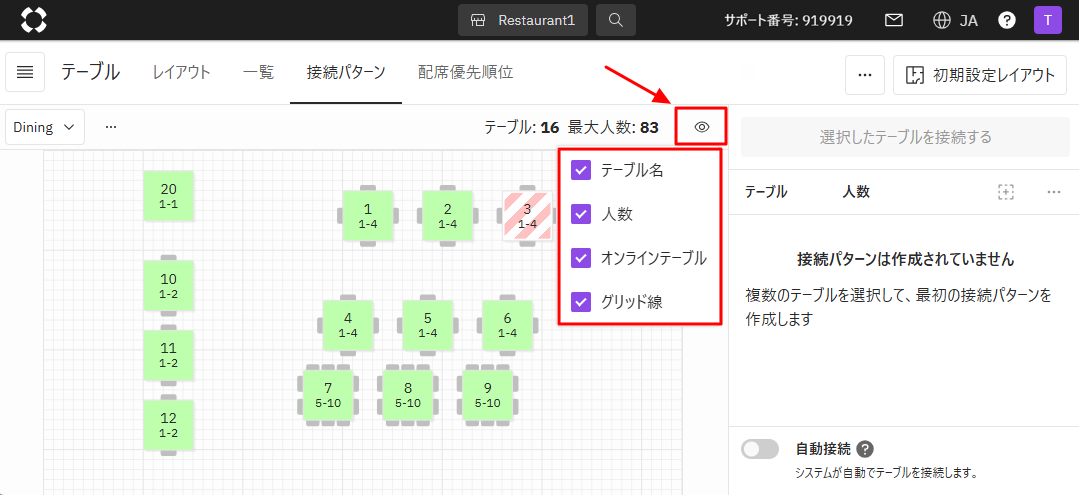Click the store icon in Restaurant1 button
1079x495 pixels.
480,20
